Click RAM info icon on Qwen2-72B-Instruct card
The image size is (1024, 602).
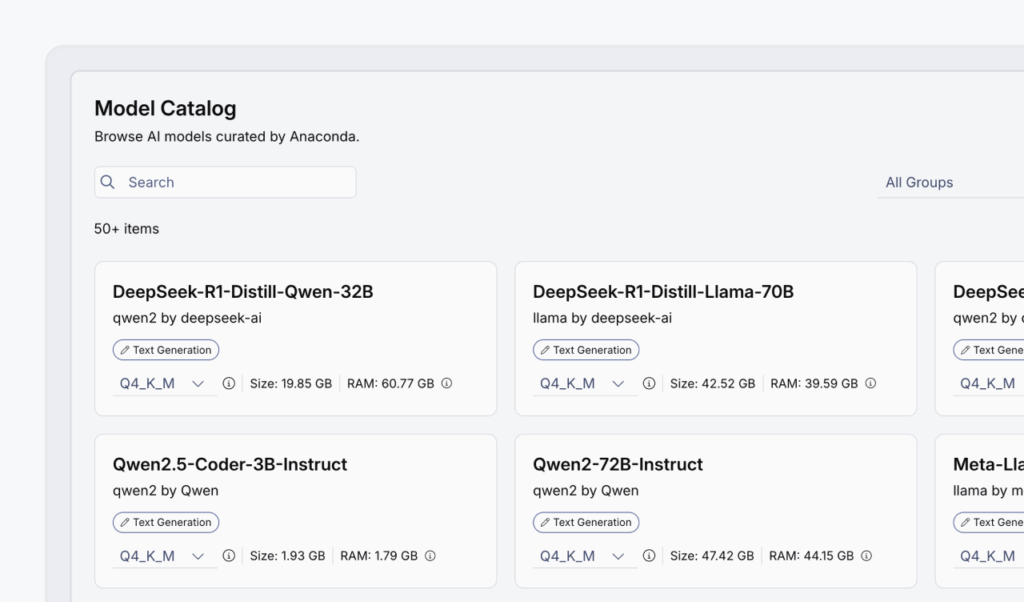[x=866, y=556]
